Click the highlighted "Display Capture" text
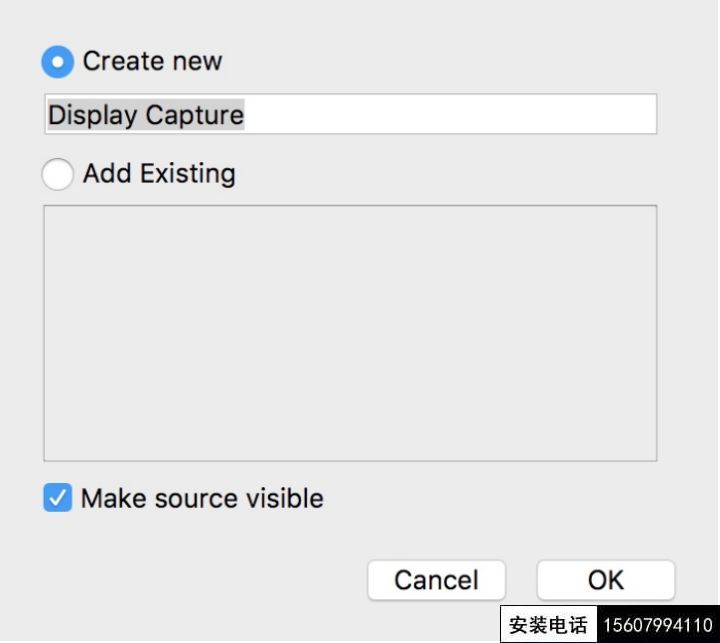This screenshot has height=643, width=720. 146,114
